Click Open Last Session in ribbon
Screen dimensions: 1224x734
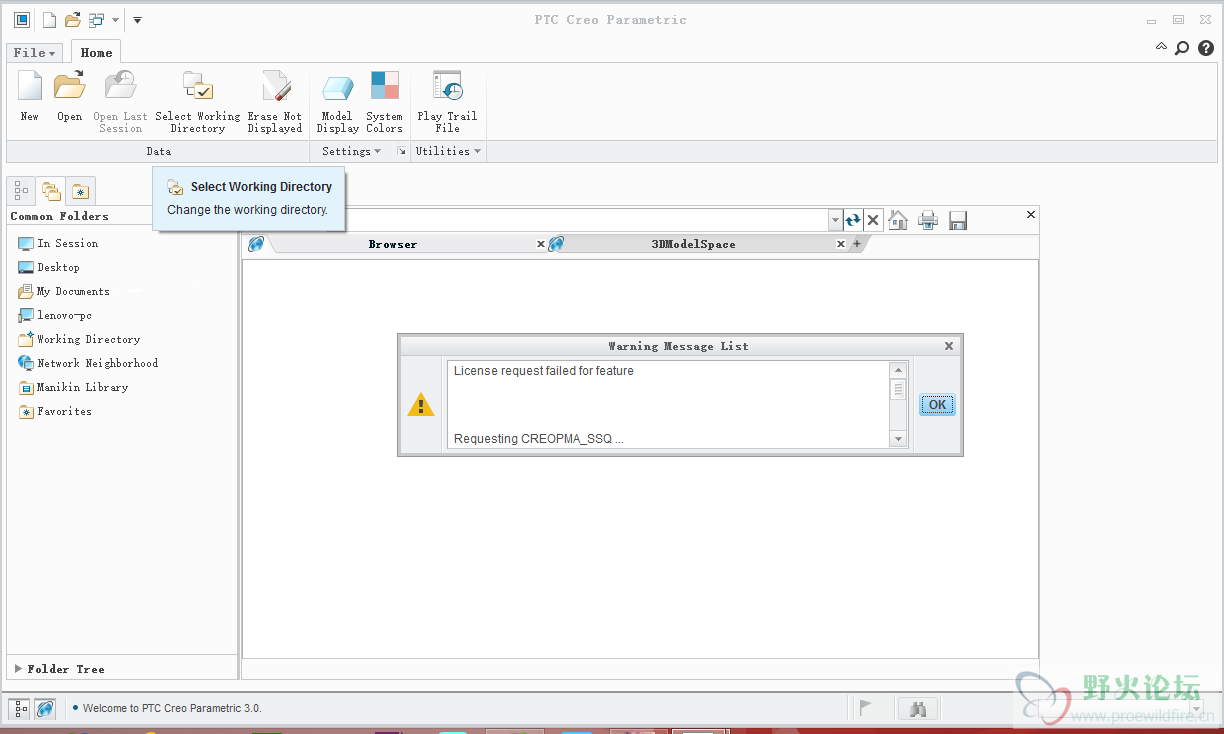(x=121, y=101)
